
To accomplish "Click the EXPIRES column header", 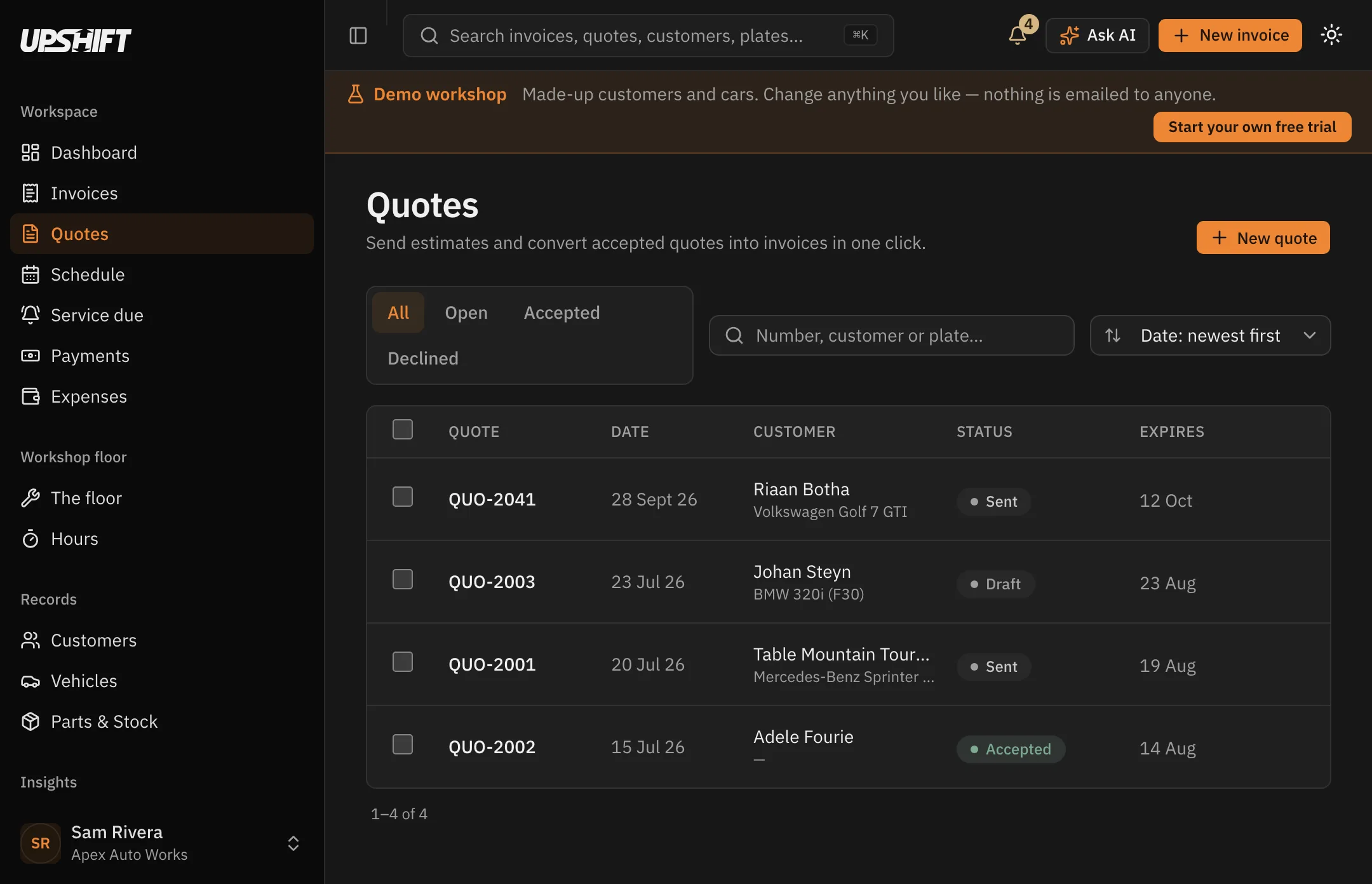I will (x=1171, y=432).
